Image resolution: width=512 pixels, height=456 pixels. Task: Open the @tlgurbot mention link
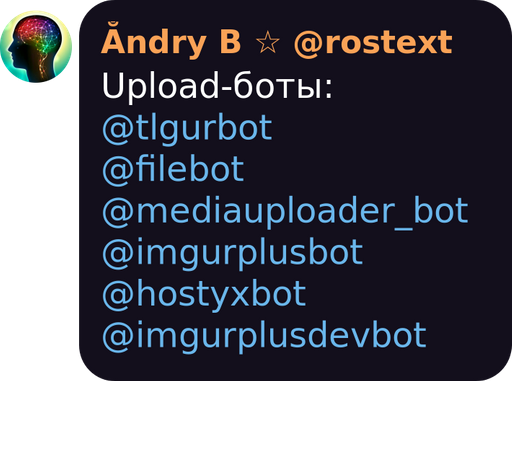tap(187, 128)
